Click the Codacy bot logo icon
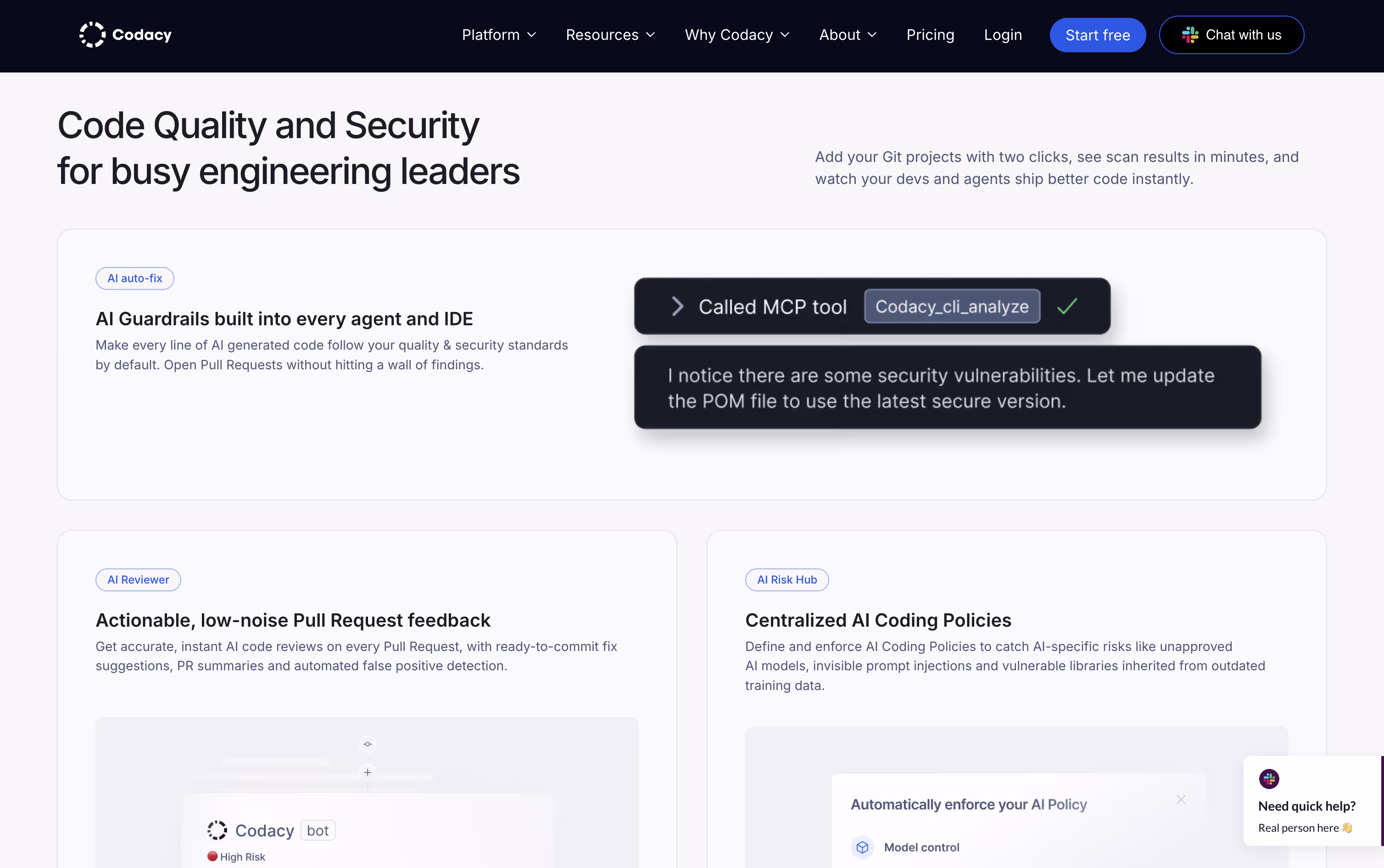The width and height of the screenshot is (1384, 868). coord(217,830)
